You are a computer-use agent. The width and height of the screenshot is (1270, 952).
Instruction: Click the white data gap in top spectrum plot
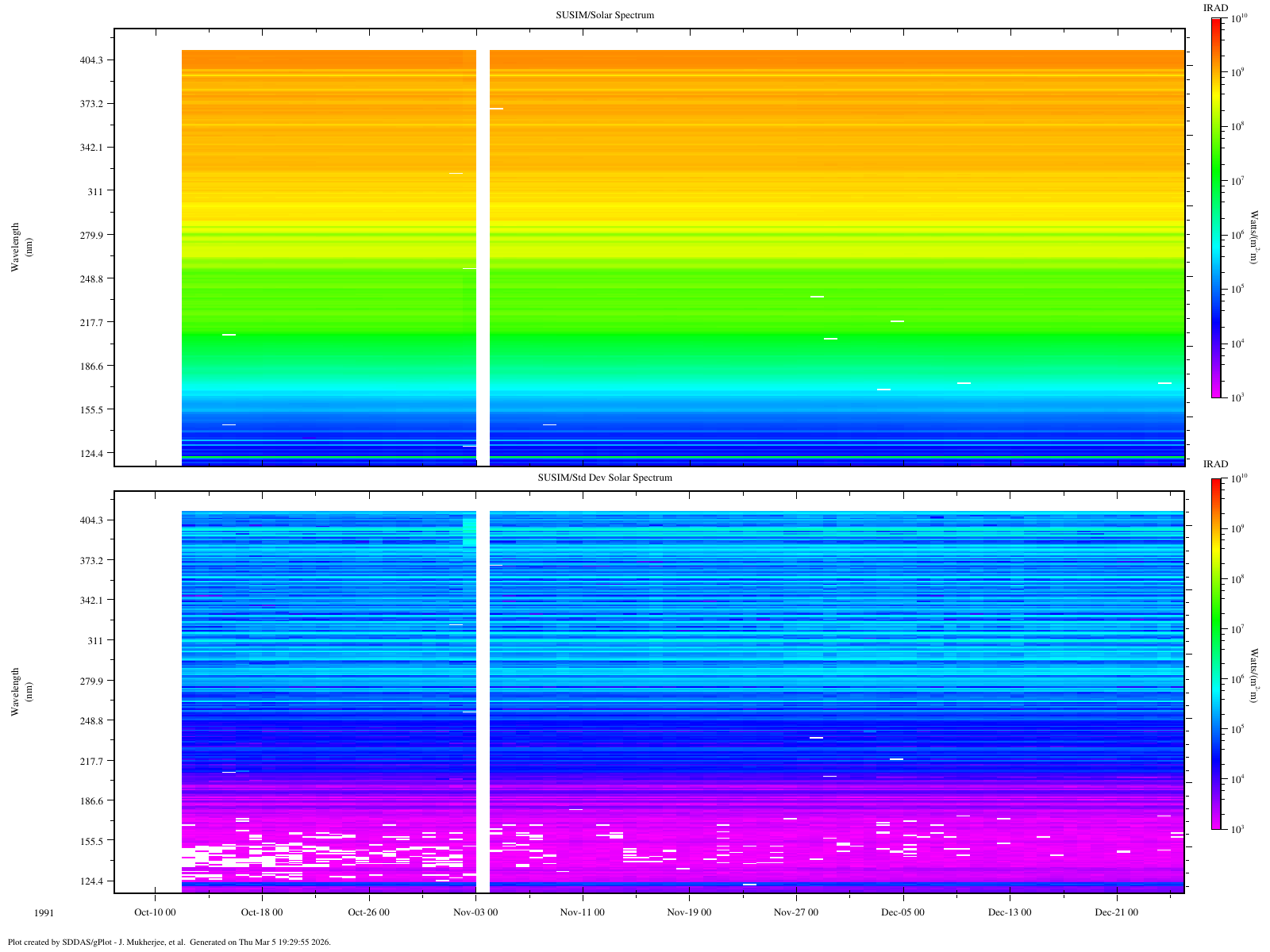pos(483,254)
